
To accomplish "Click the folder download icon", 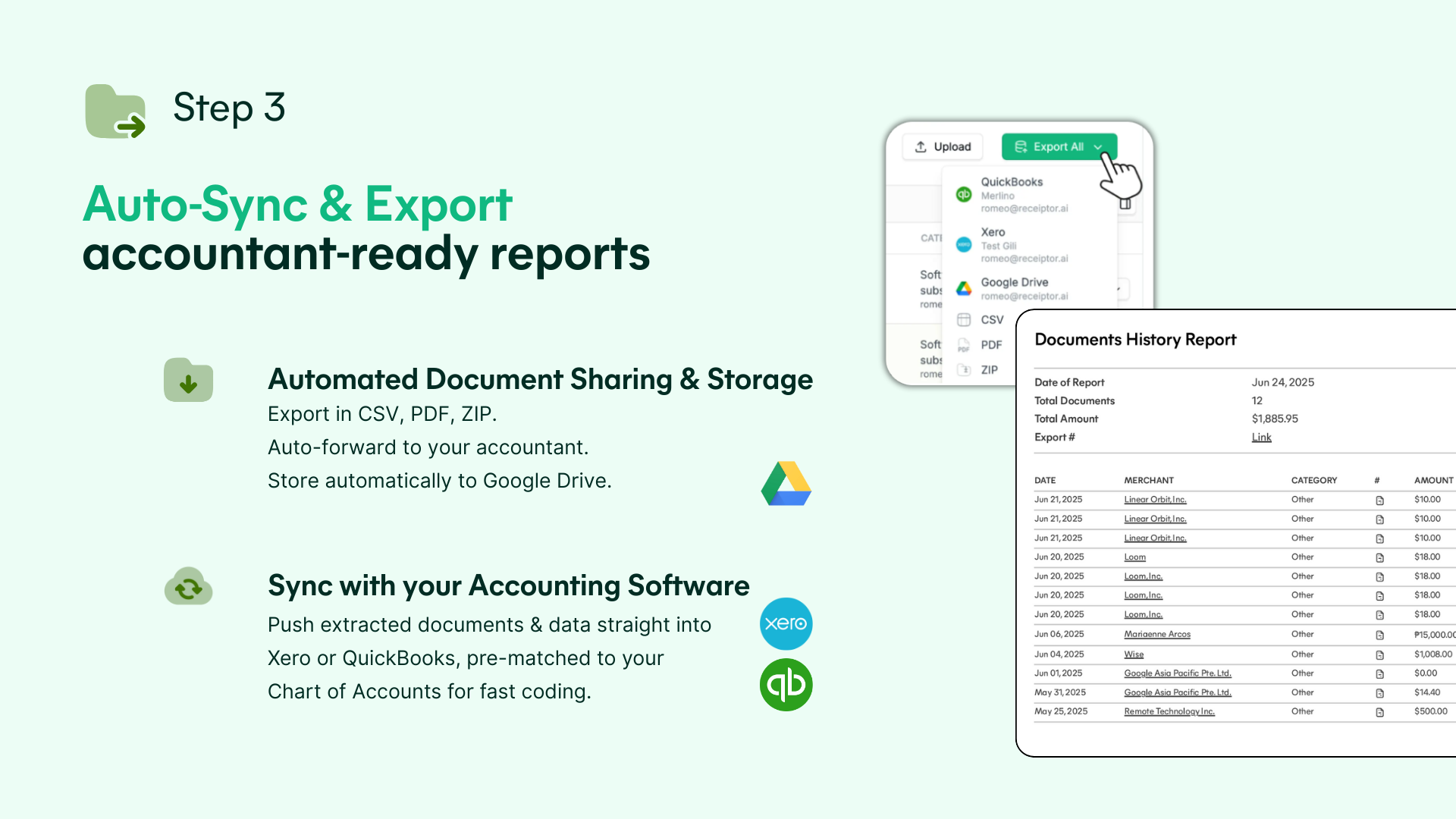I will click(x=188, y=380).
